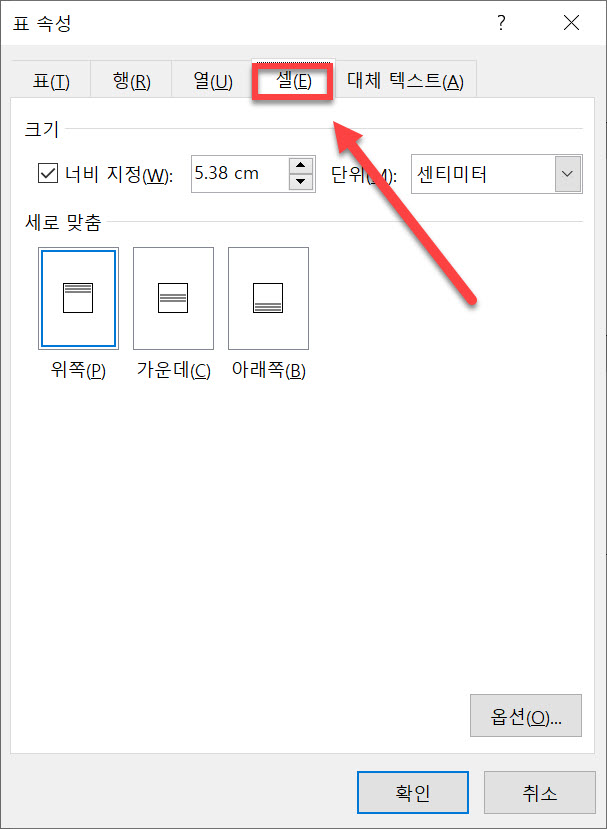607x829 pixels.
Task: Click the dropdown arrow beside 센티미터
Action: [568, 174]
